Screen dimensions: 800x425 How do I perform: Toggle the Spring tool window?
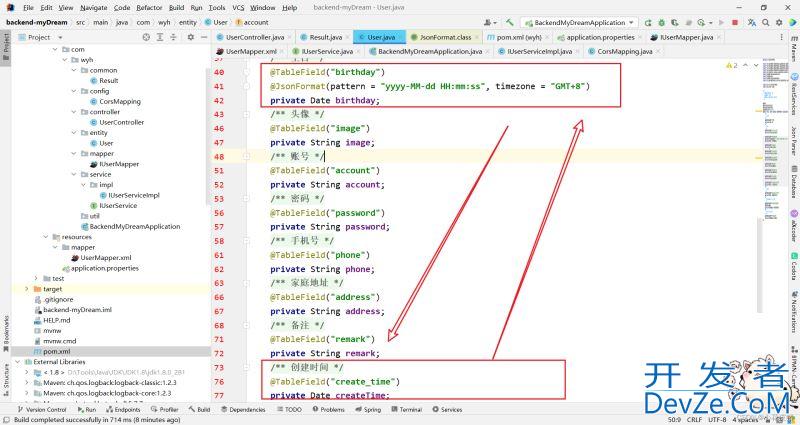click(x=368, y=409)
